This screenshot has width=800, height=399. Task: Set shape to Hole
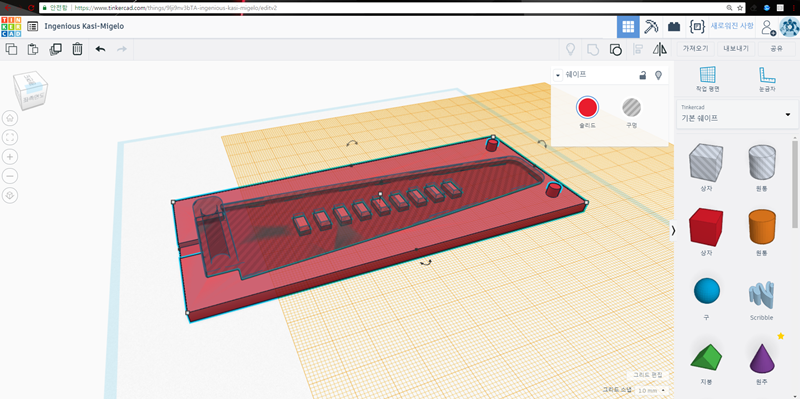[631, 107]
